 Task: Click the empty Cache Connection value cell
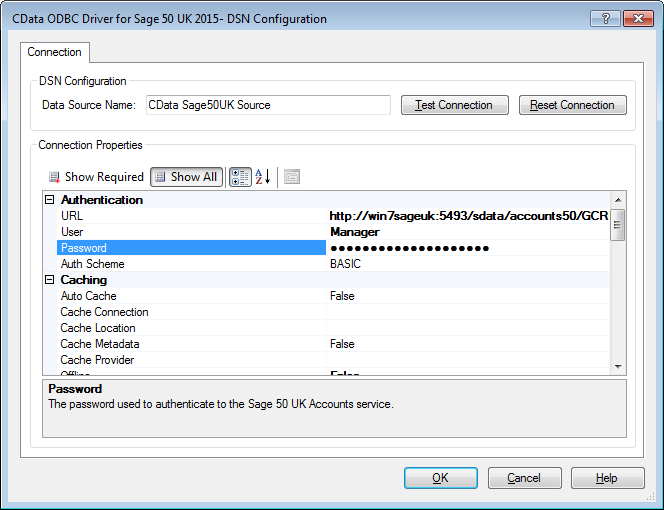[x=468, y=312]
